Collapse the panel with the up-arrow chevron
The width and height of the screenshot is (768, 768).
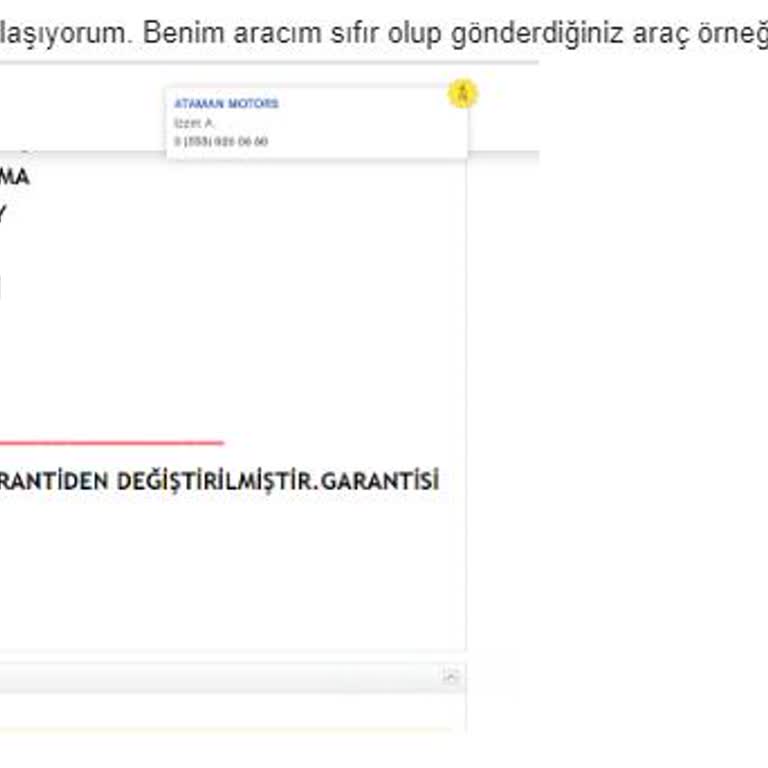tap(451, 677)
